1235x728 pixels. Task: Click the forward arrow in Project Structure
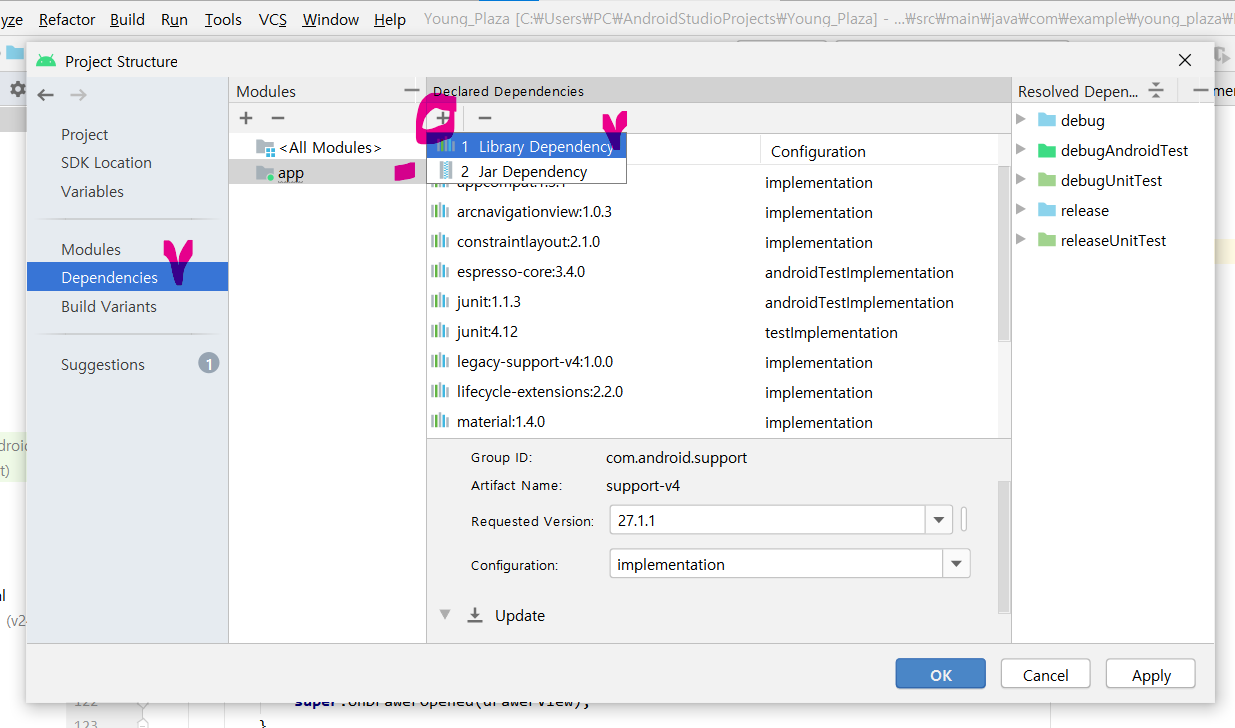78,95
